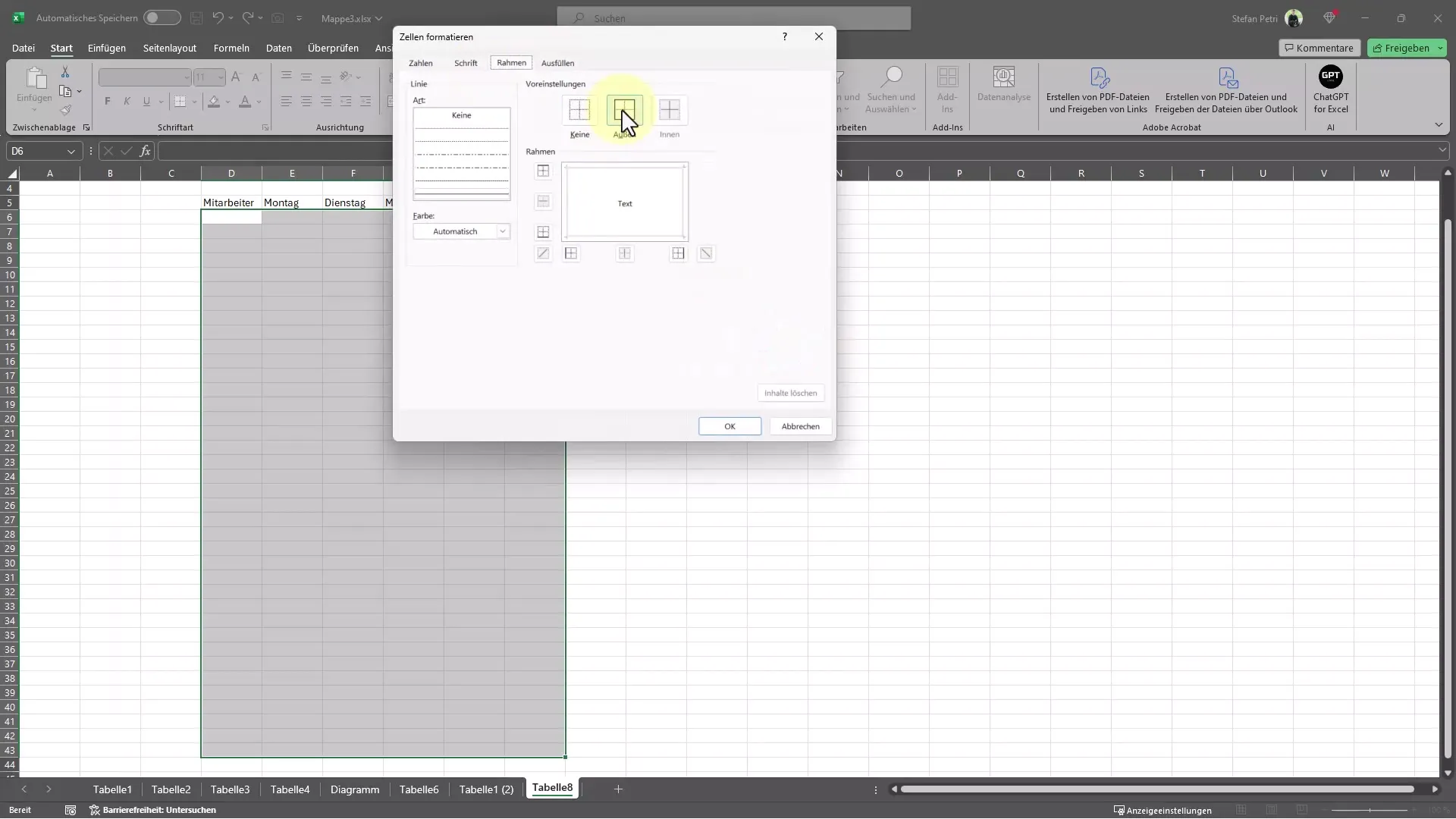
Task: Click the horizontal scrollbar at bottom
Action: (1157, 789)
